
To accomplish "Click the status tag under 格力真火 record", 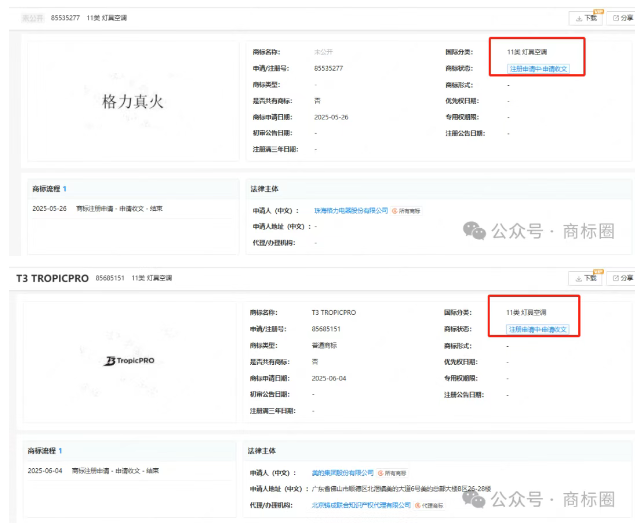I will pos(537,68).
